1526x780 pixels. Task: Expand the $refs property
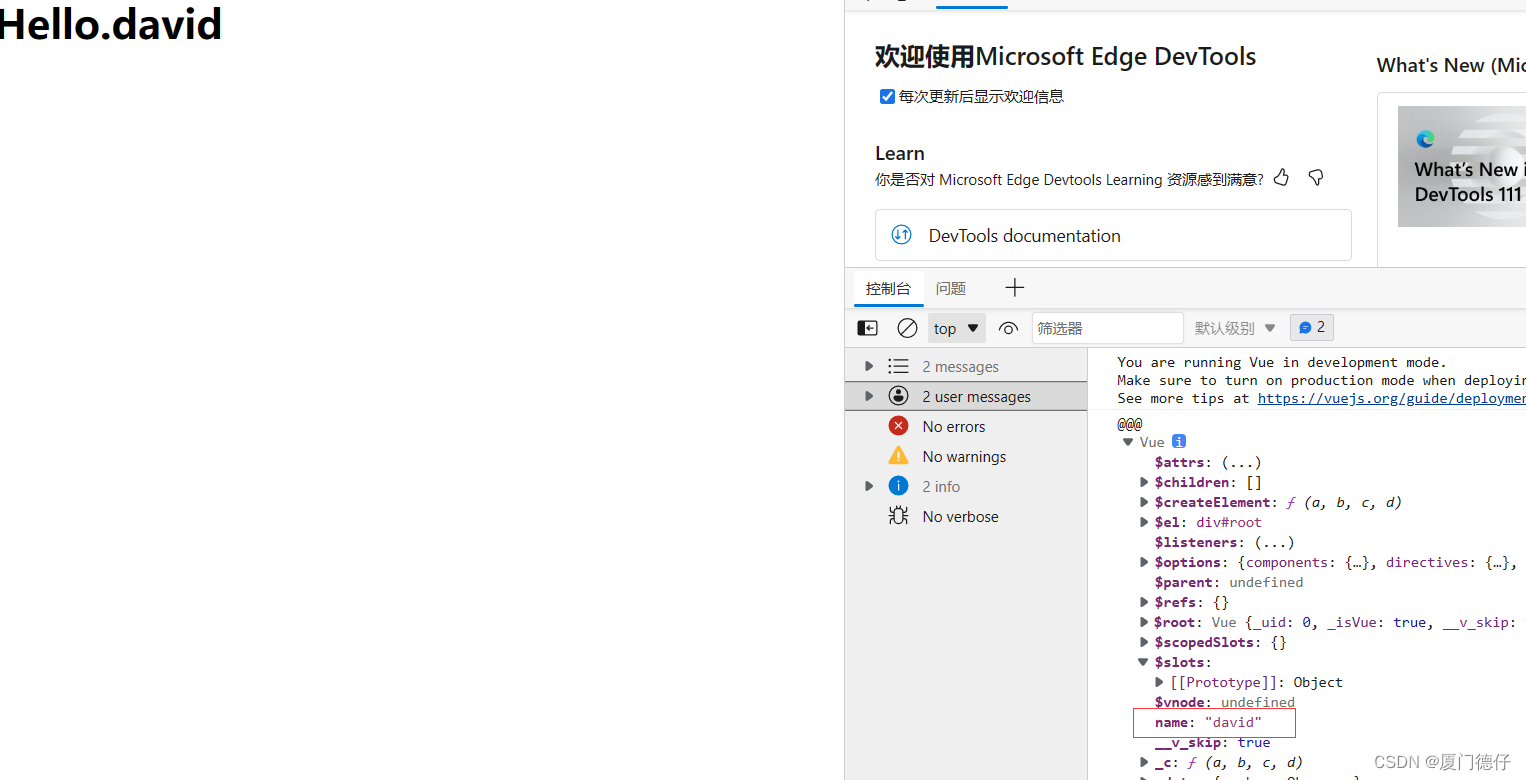click(1145, 602)
